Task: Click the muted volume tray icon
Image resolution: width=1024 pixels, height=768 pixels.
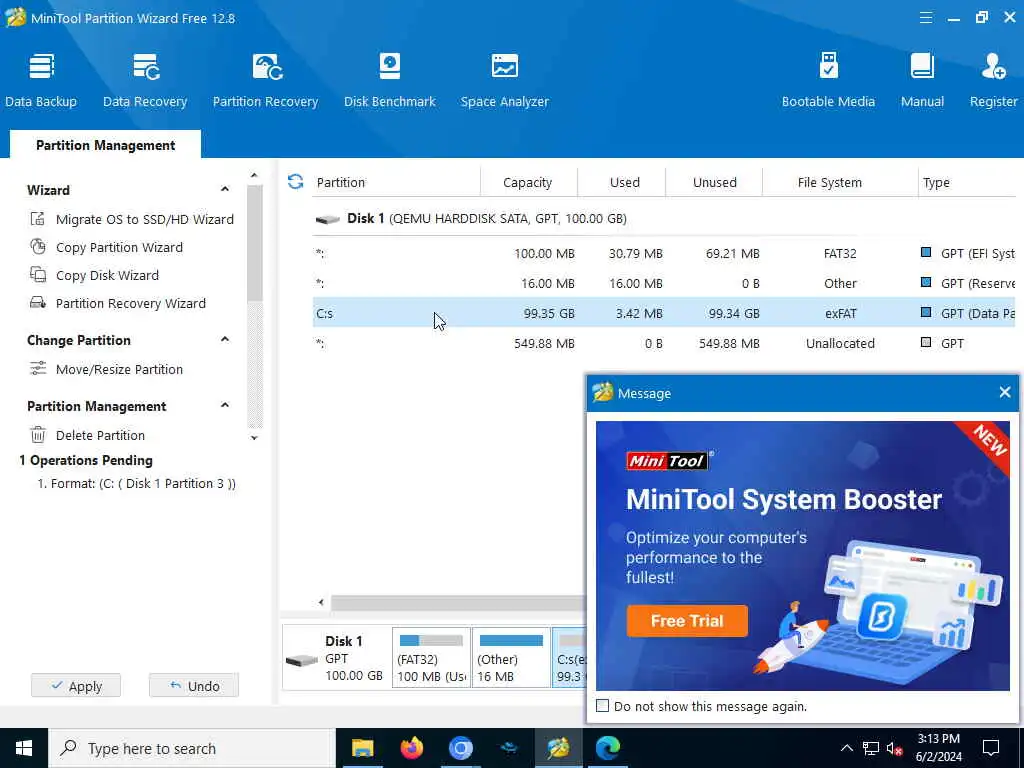Action: coord(895,748)
